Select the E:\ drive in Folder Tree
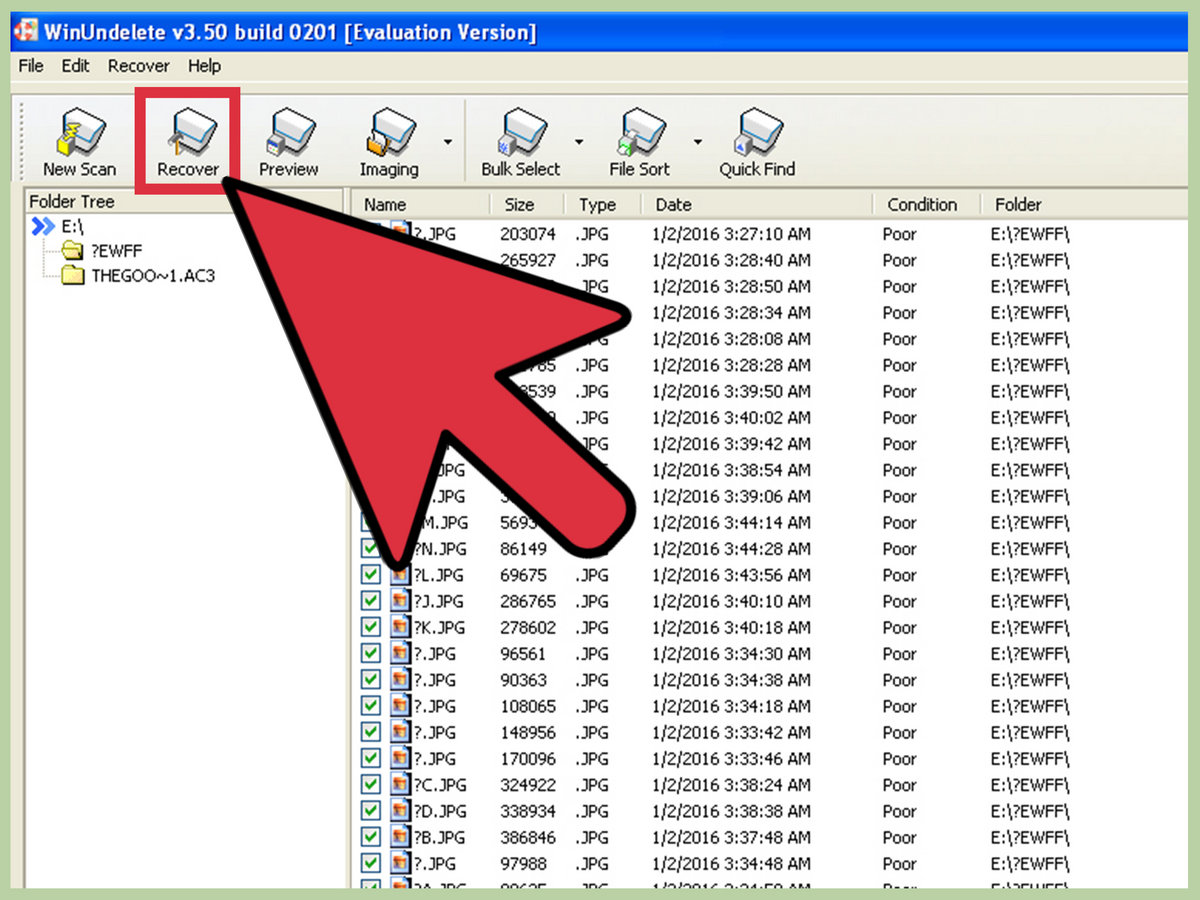This screenshot has width=1200, height=900. pos(72,227)
